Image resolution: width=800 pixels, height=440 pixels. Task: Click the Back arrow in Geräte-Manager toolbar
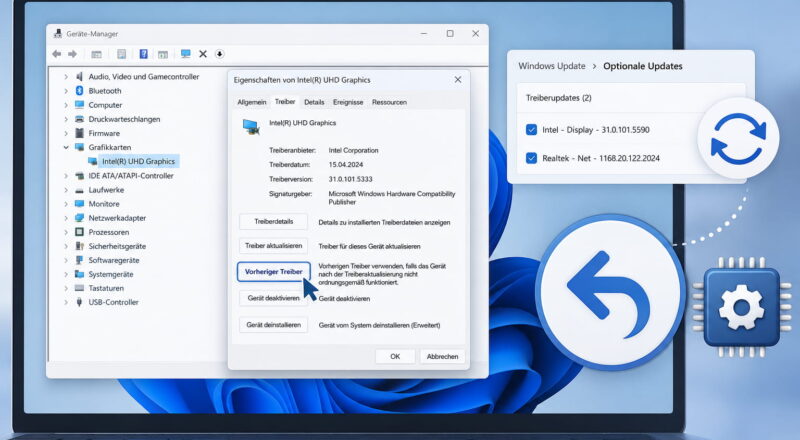[x=57, y=54]
